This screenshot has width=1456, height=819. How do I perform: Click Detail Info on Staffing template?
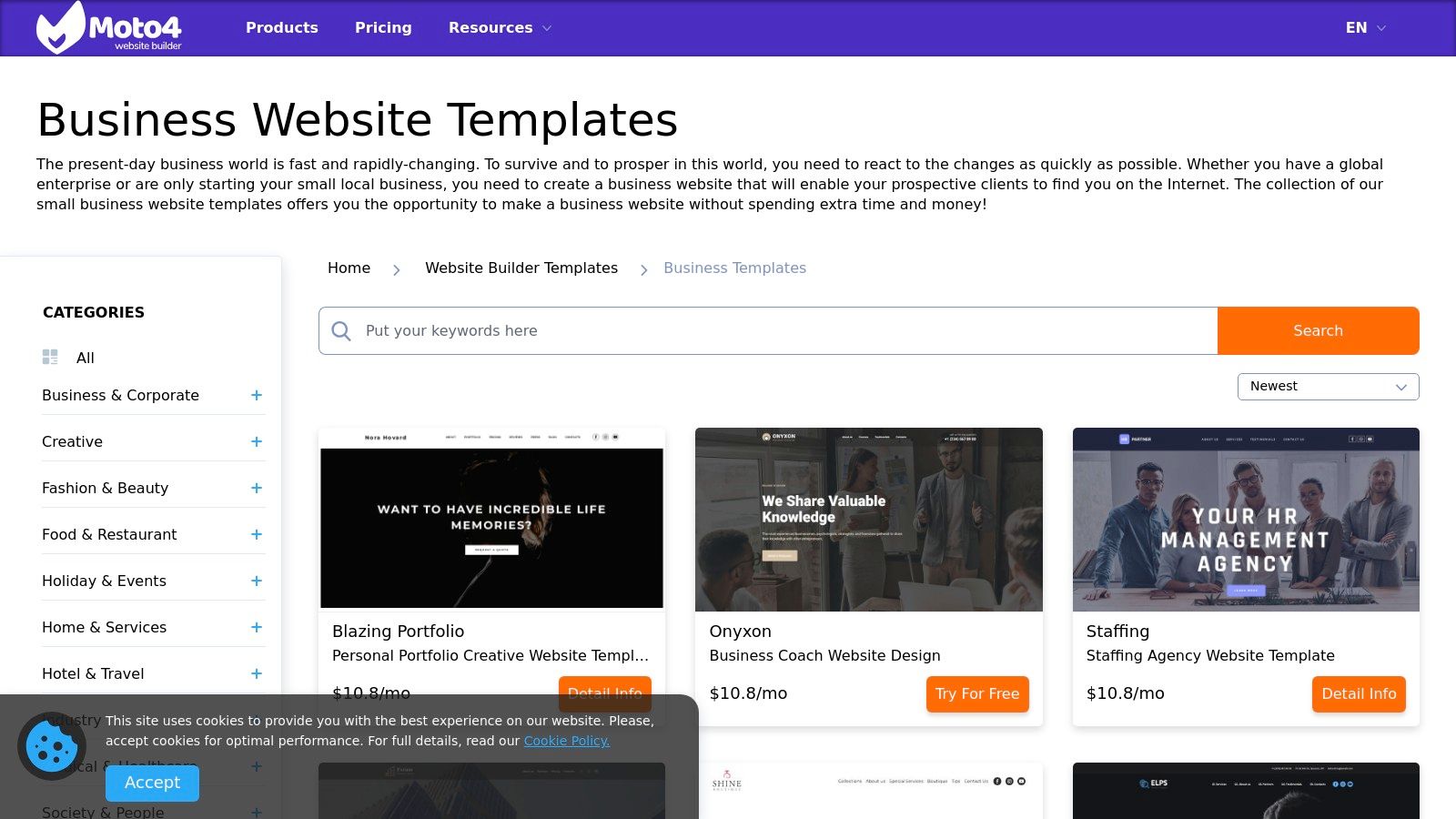tap(1359, 693)
